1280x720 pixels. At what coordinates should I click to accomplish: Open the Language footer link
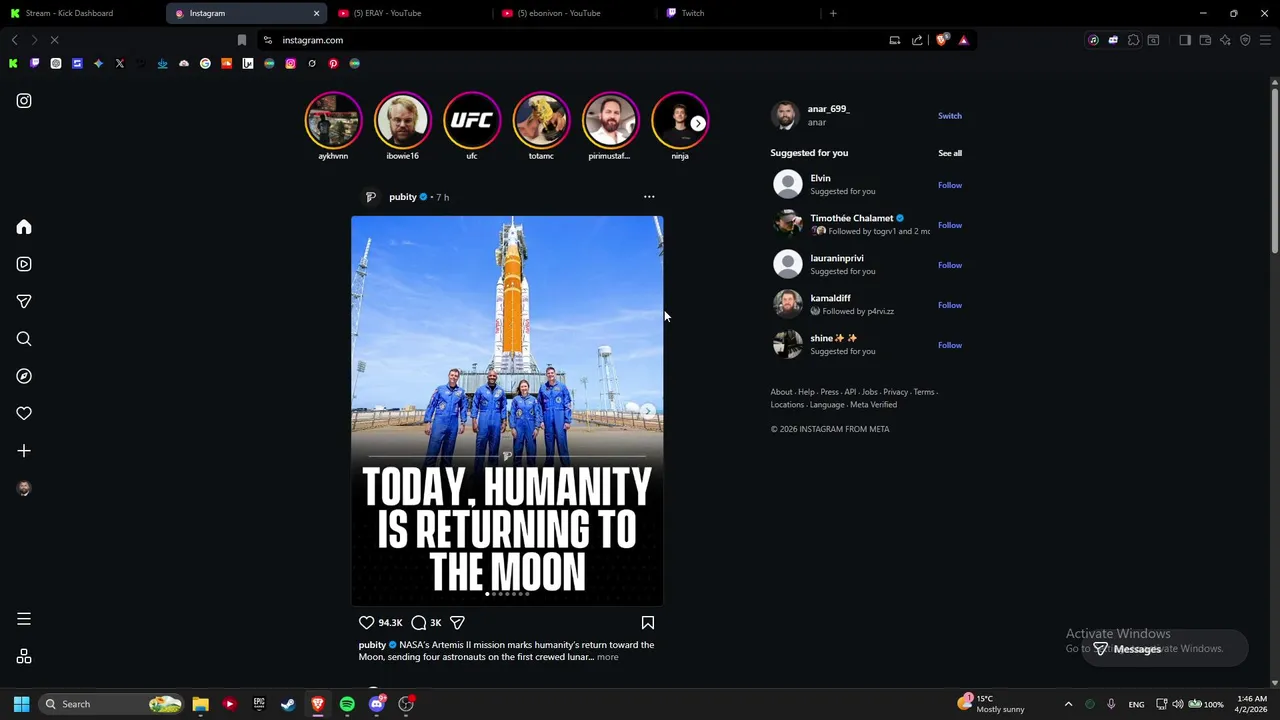[x=827, y=405]
